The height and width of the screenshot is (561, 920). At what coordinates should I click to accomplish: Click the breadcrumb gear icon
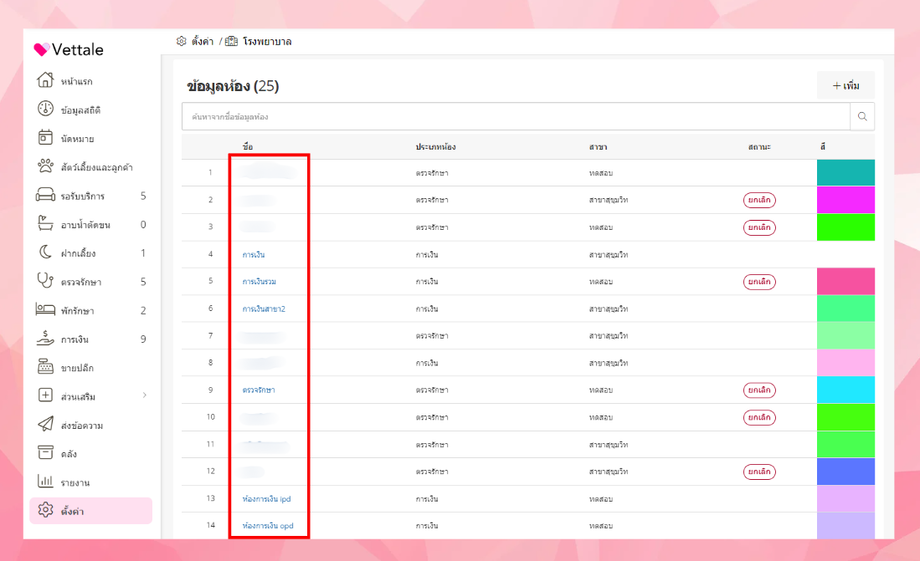(181, 41)
